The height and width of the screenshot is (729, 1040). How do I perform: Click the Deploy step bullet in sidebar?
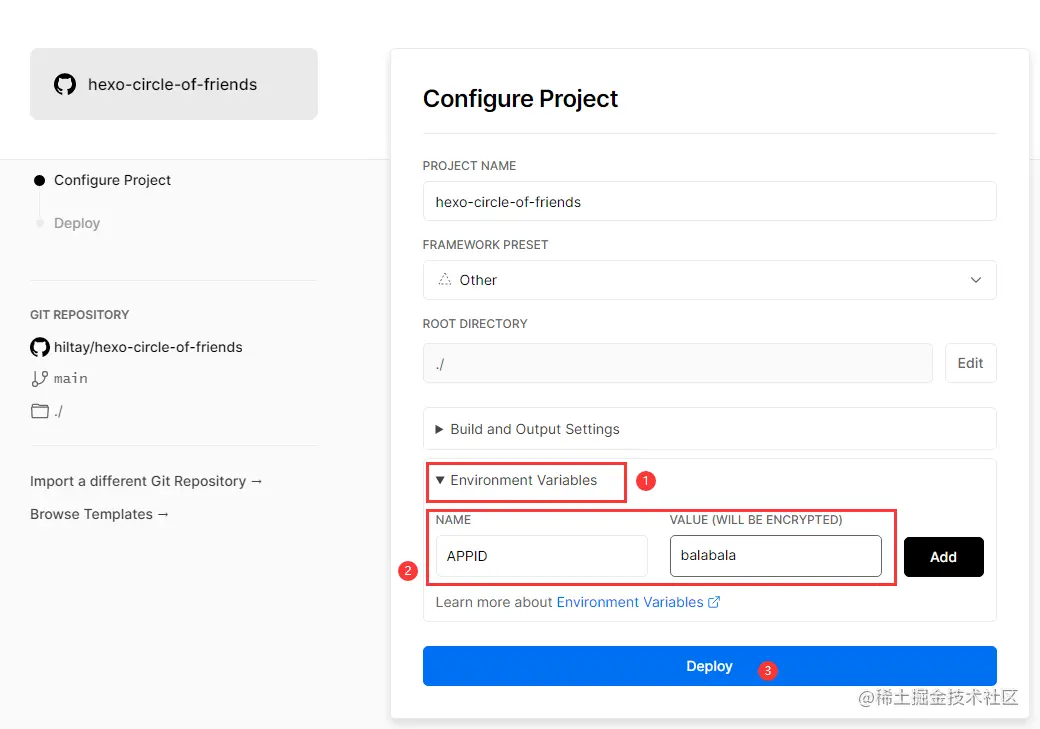tap(40, 223)
